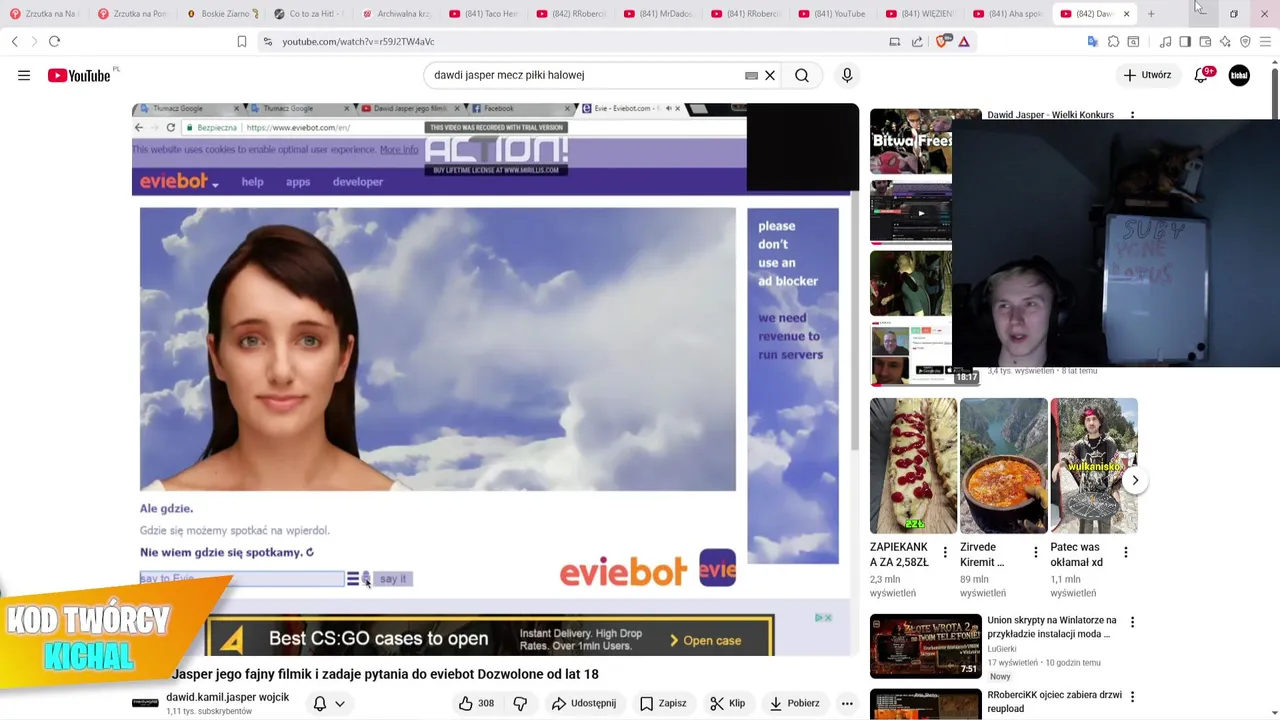Reload the YouTube page

[x=54, y=41]
